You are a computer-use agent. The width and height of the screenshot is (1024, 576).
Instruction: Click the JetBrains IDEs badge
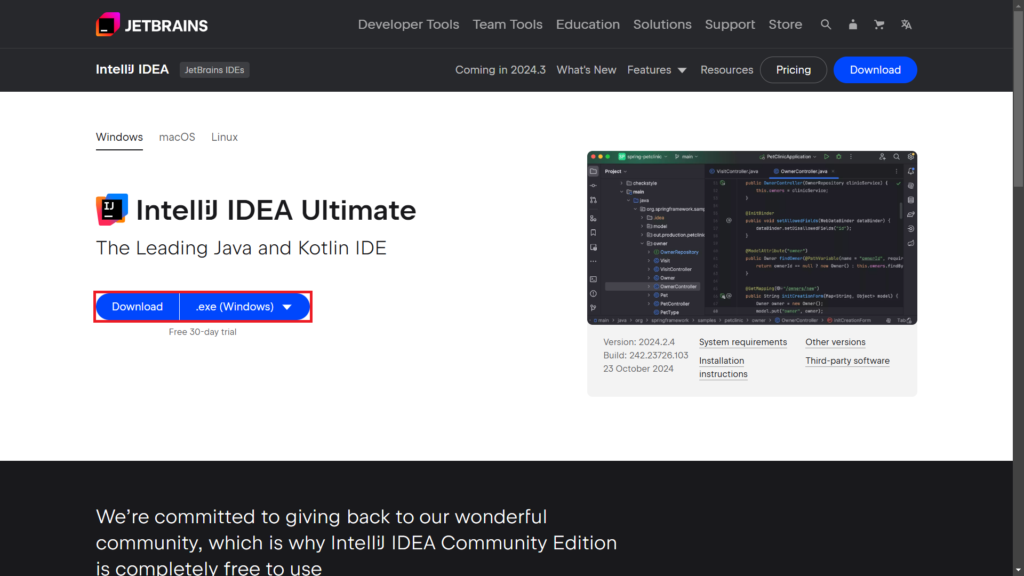(214, 70)
